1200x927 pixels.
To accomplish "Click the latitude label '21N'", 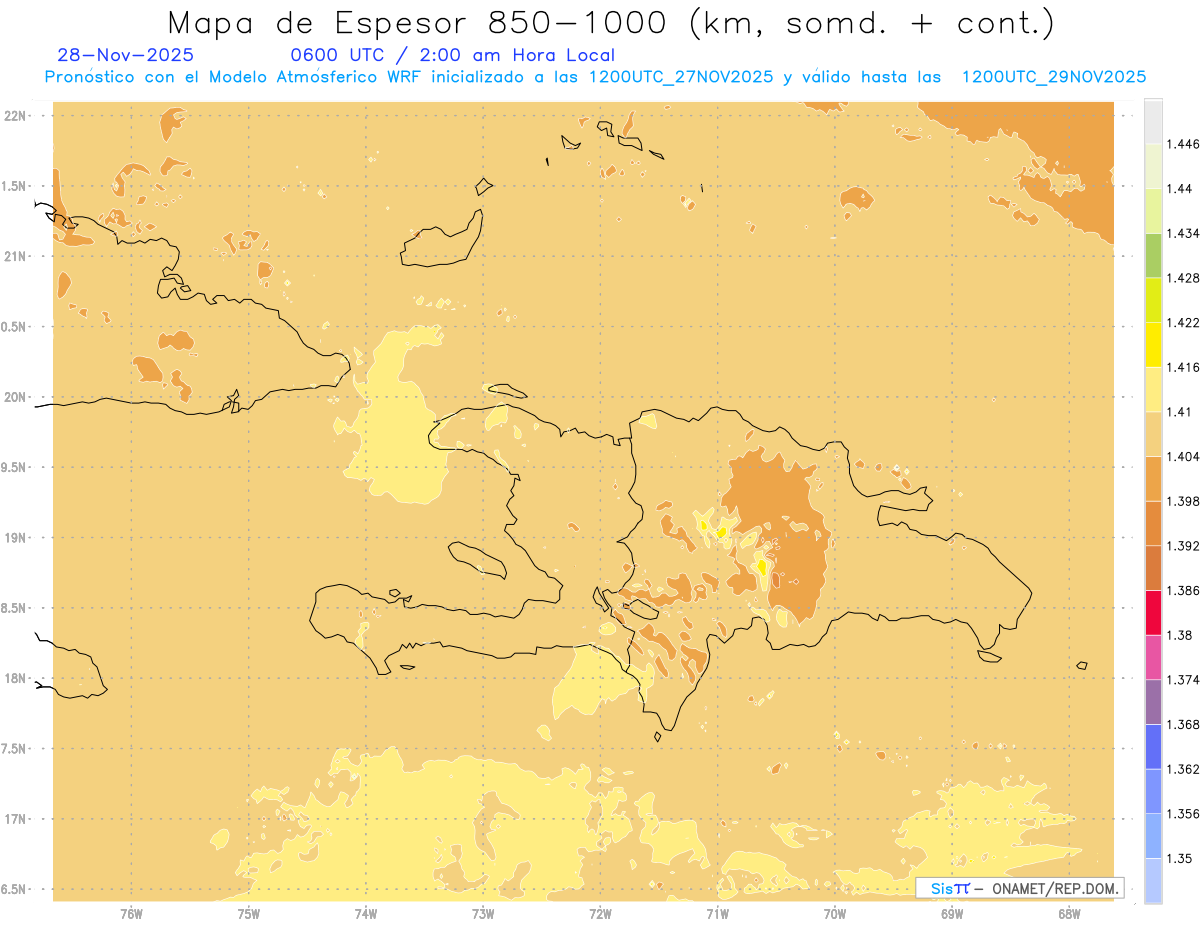I will click(16, 256).
